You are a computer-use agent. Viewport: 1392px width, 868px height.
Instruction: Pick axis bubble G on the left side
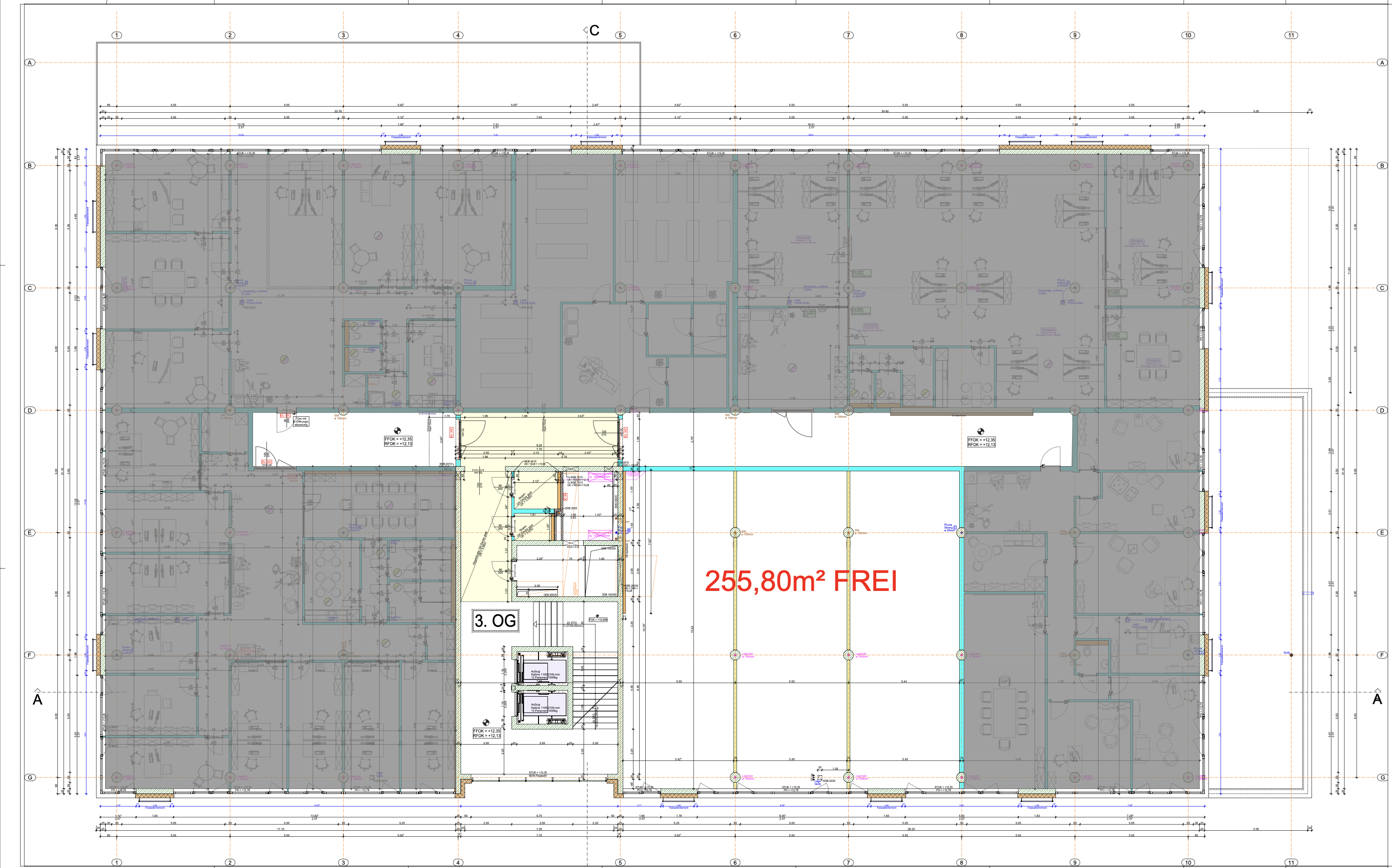click(x=30, y=777)
